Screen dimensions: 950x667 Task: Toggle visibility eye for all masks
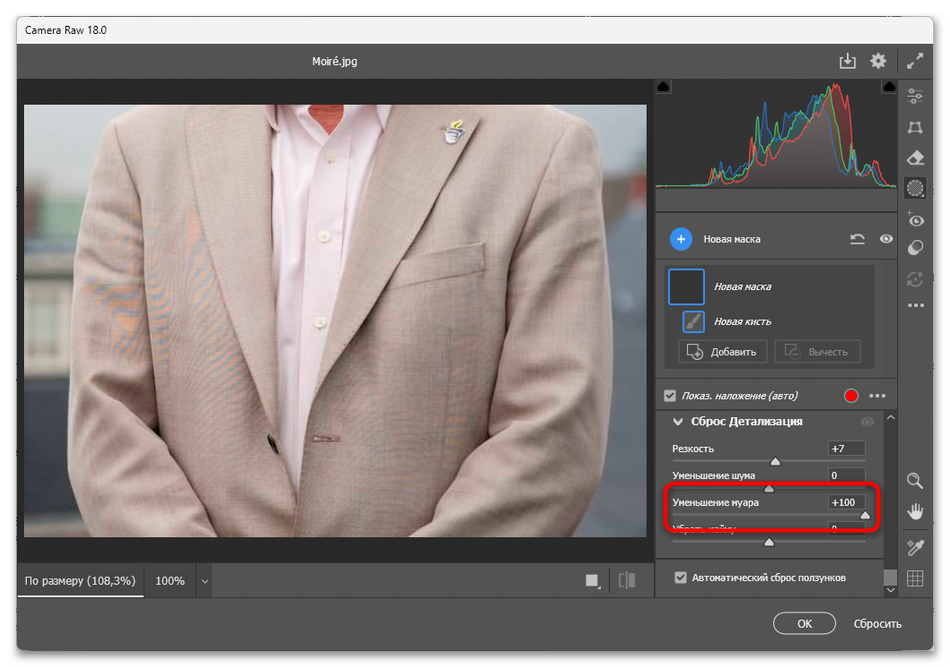(x=886, y=239)
